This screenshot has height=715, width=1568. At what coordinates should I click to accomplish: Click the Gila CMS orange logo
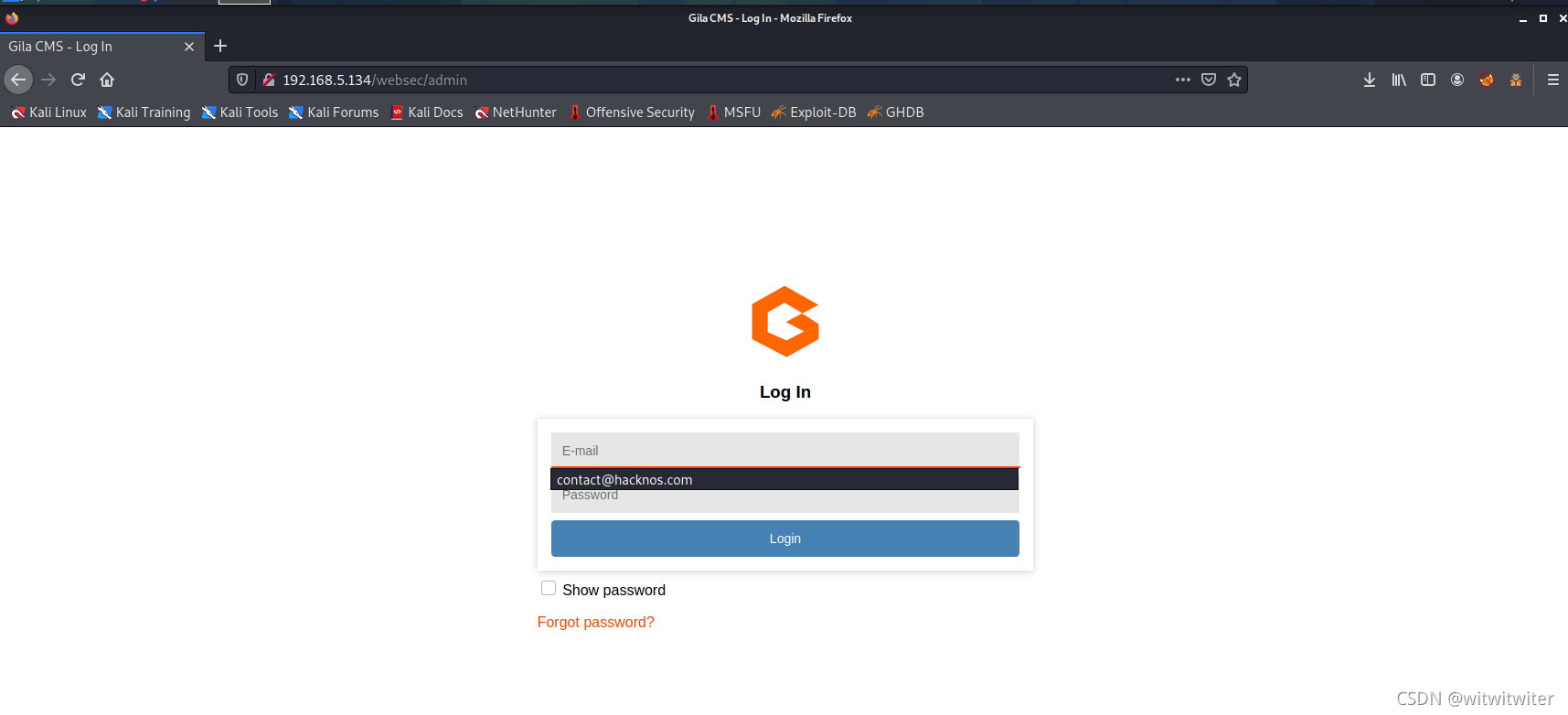pos(785,321)
